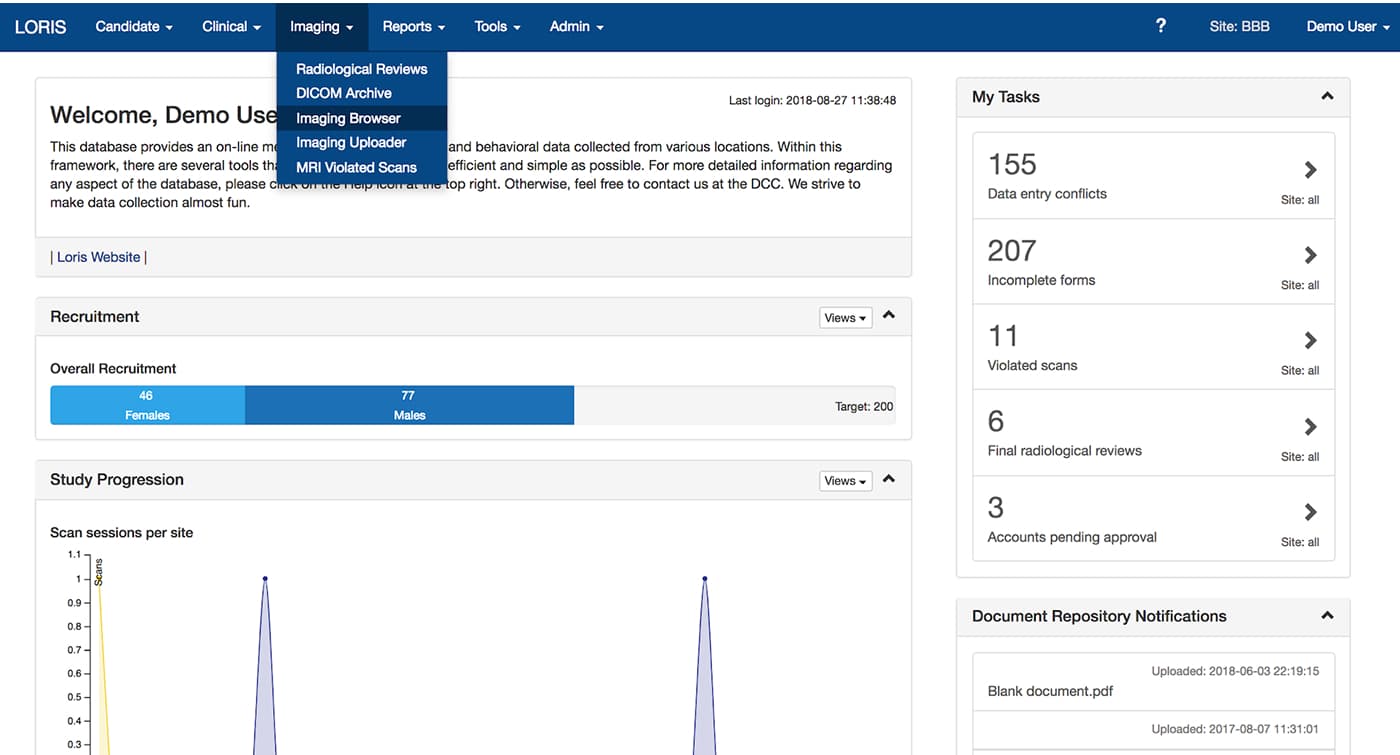Viewport: 1400px width, 755px height.
Task: Click the Final radiological reviews arrow
Action: pos(1310,427)
